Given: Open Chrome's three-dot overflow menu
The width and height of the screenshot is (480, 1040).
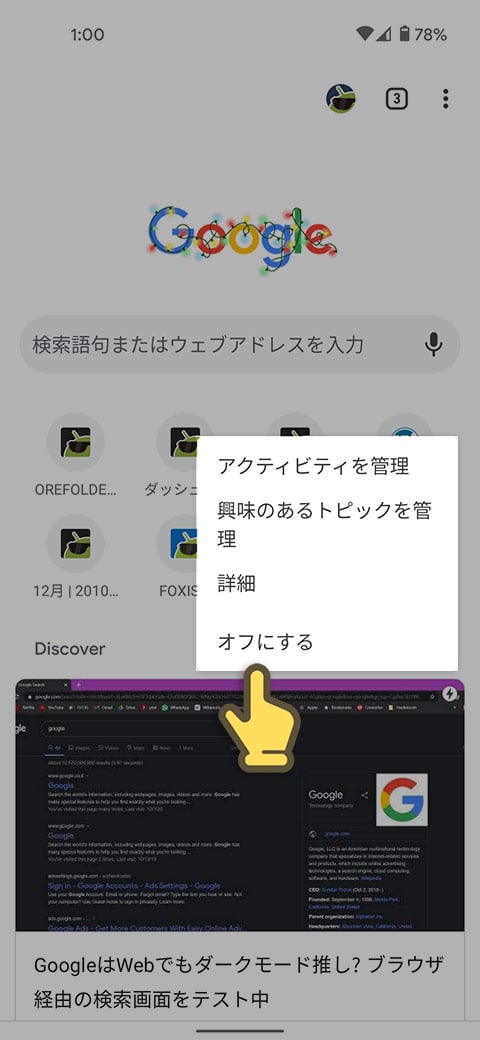Looking at the screenshot, I should click(x=446, y=99).
